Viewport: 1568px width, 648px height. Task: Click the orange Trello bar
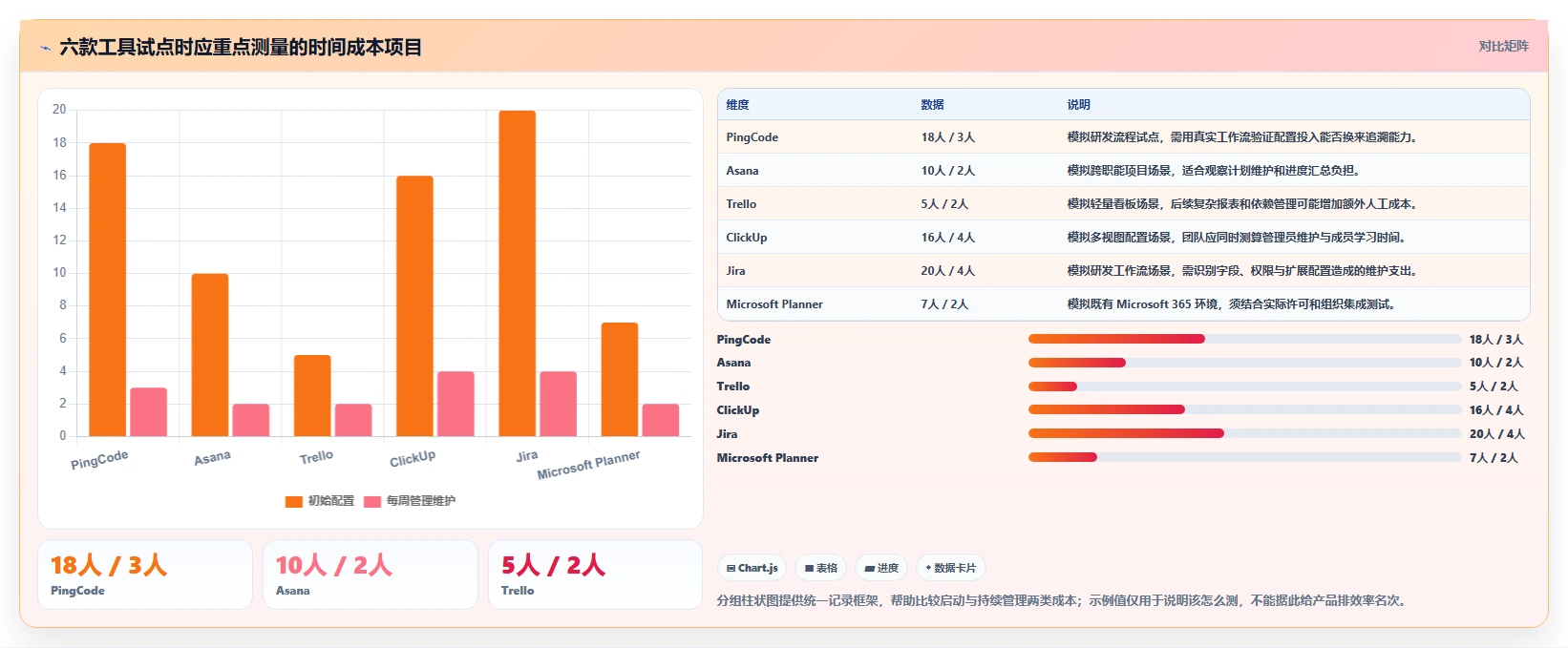click(x=312, y=396)
